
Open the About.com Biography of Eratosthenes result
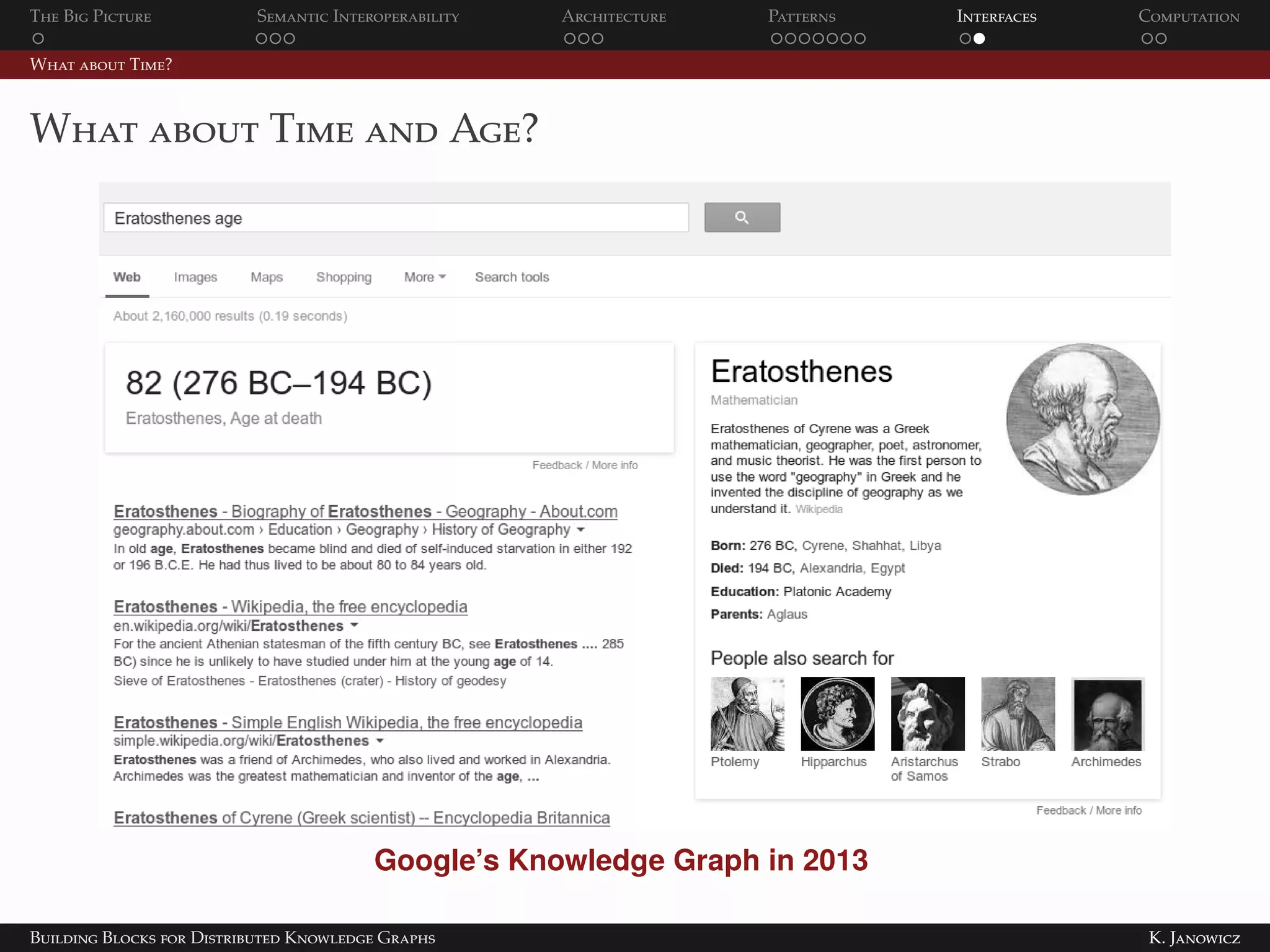365,511
